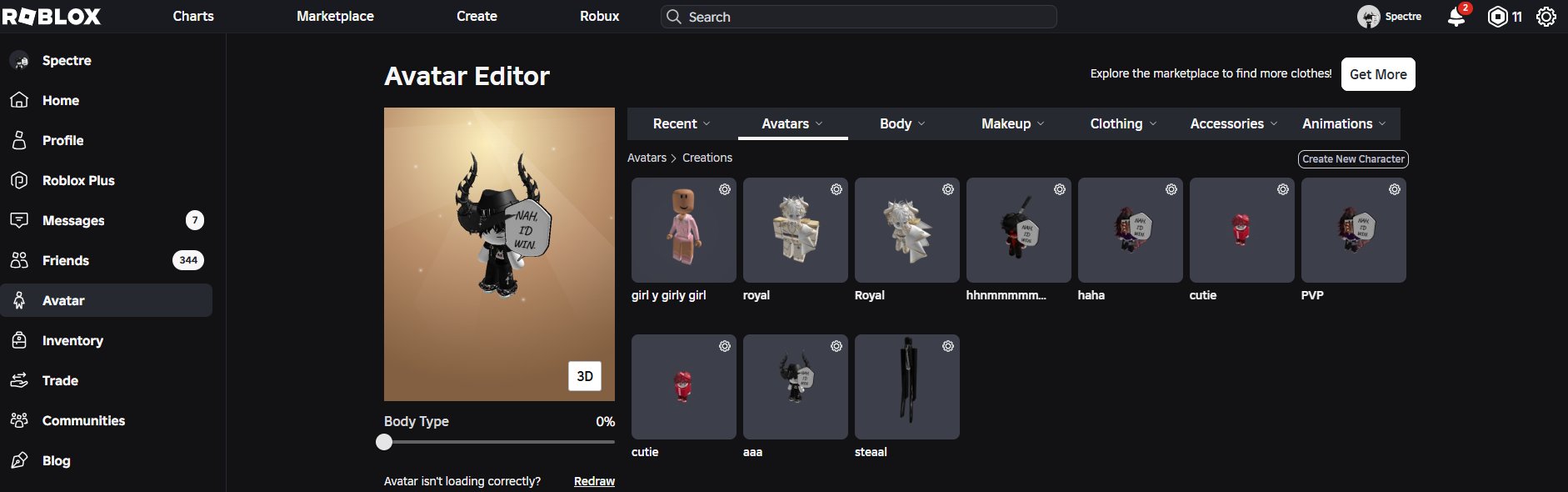The width and height of the screenshot is (1568, 492).
Task: Click the Communities icon in sidebar
Action: coord(19,420)
